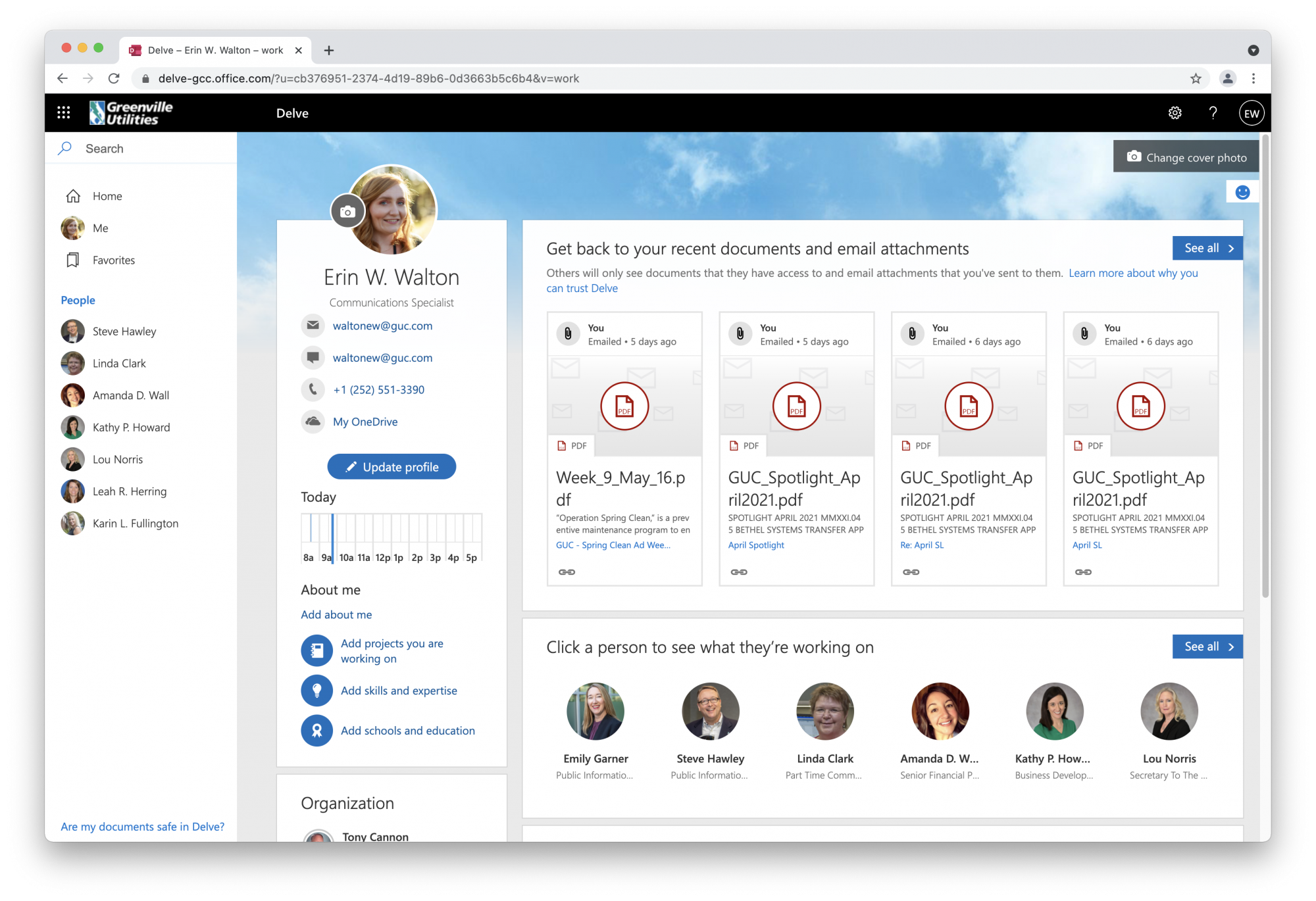
Task: Open the EW account avatar menu
Action: [x=1251, y=113]
